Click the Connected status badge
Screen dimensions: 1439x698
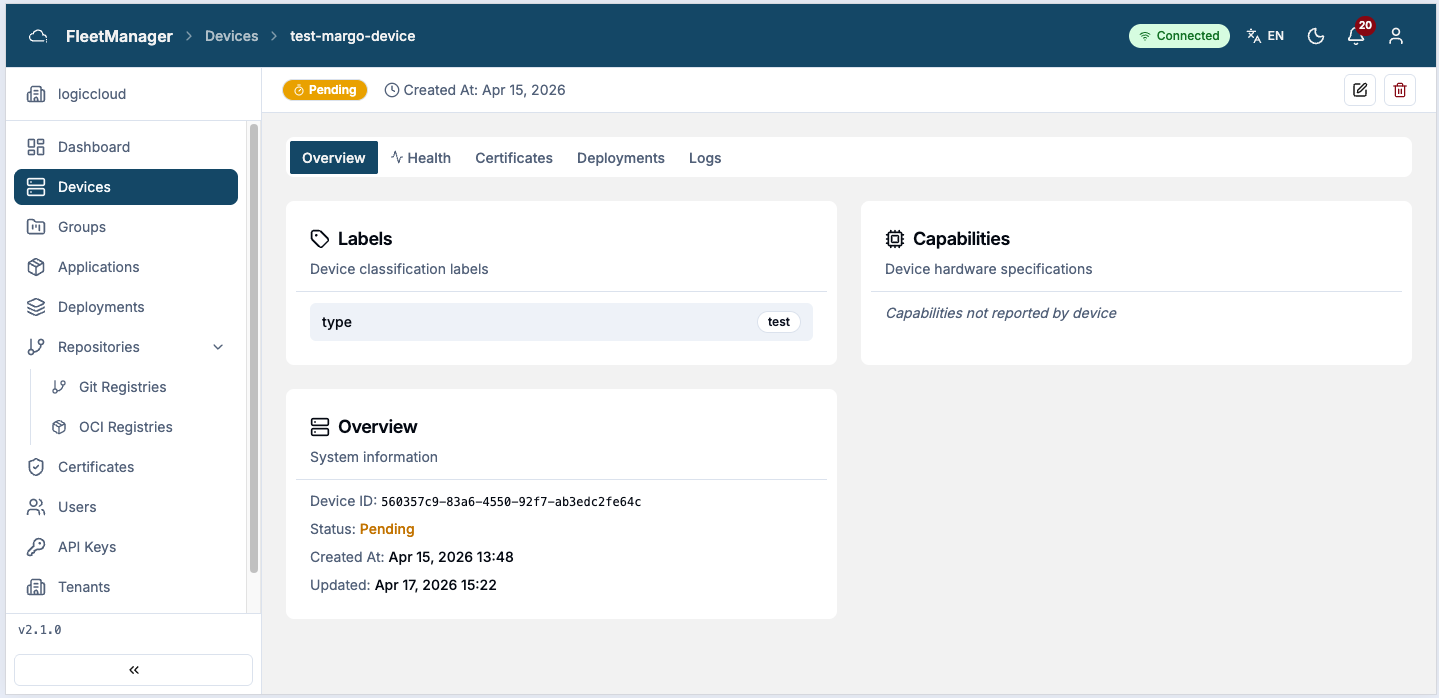[x=1180, y=36]
